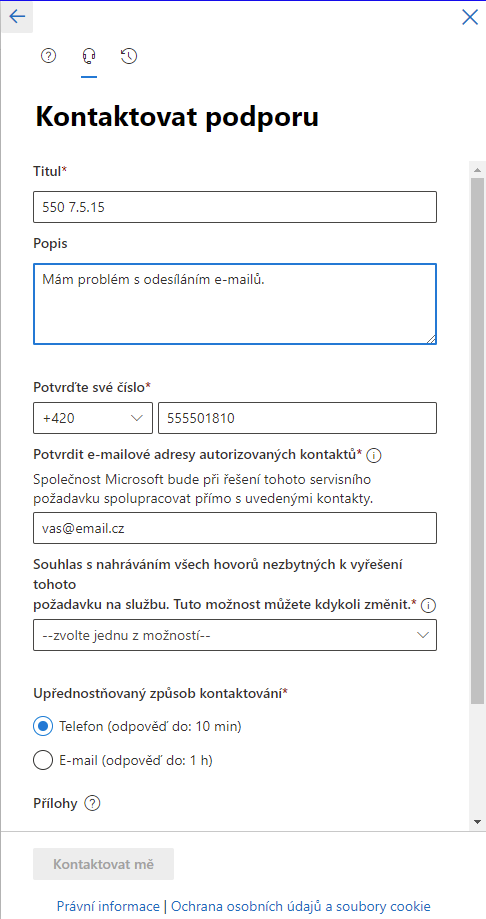
Task: Click the scrollbar down arrow
Action: pyautogui.click(x=477, y=822)
